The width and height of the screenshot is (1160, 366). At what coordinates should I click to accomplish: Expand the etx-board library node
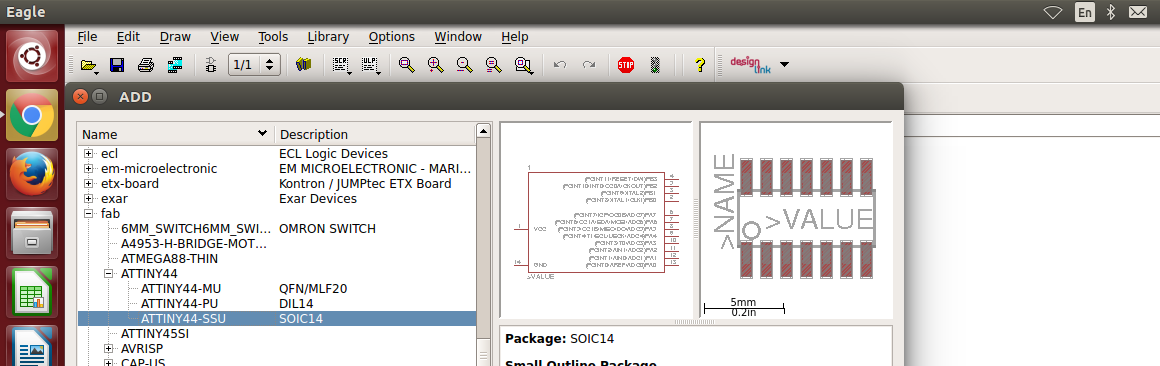pyautogui.click(x=89, y=183)
